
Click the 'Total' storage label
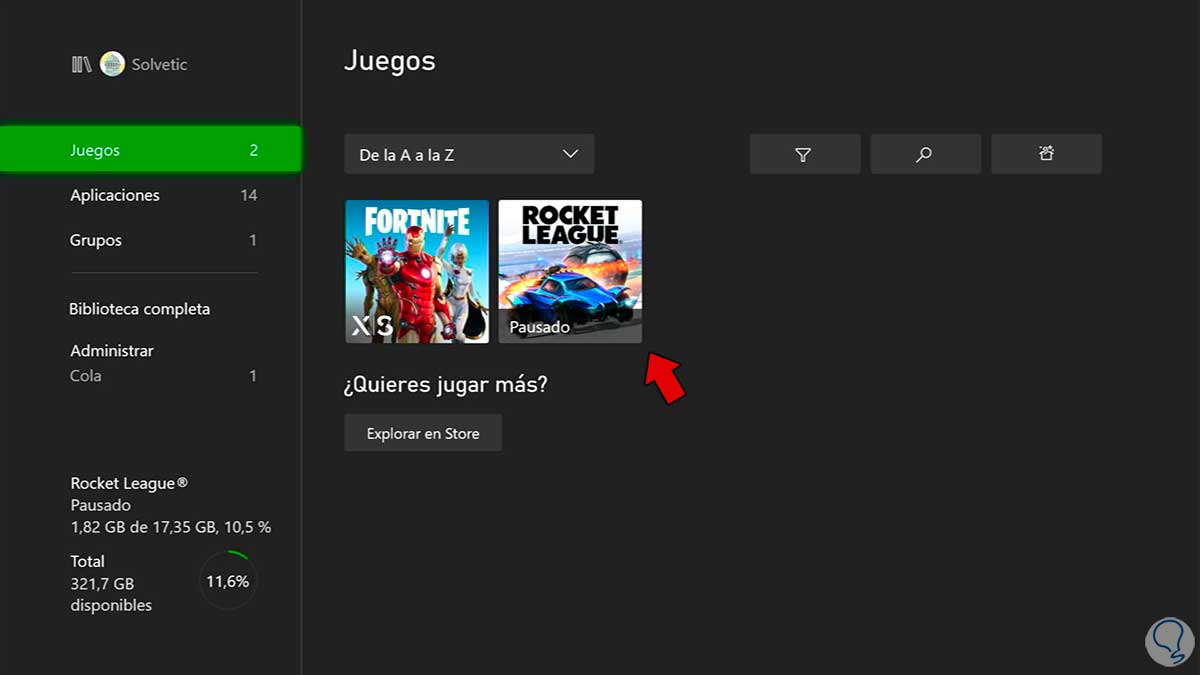[88, 561]
